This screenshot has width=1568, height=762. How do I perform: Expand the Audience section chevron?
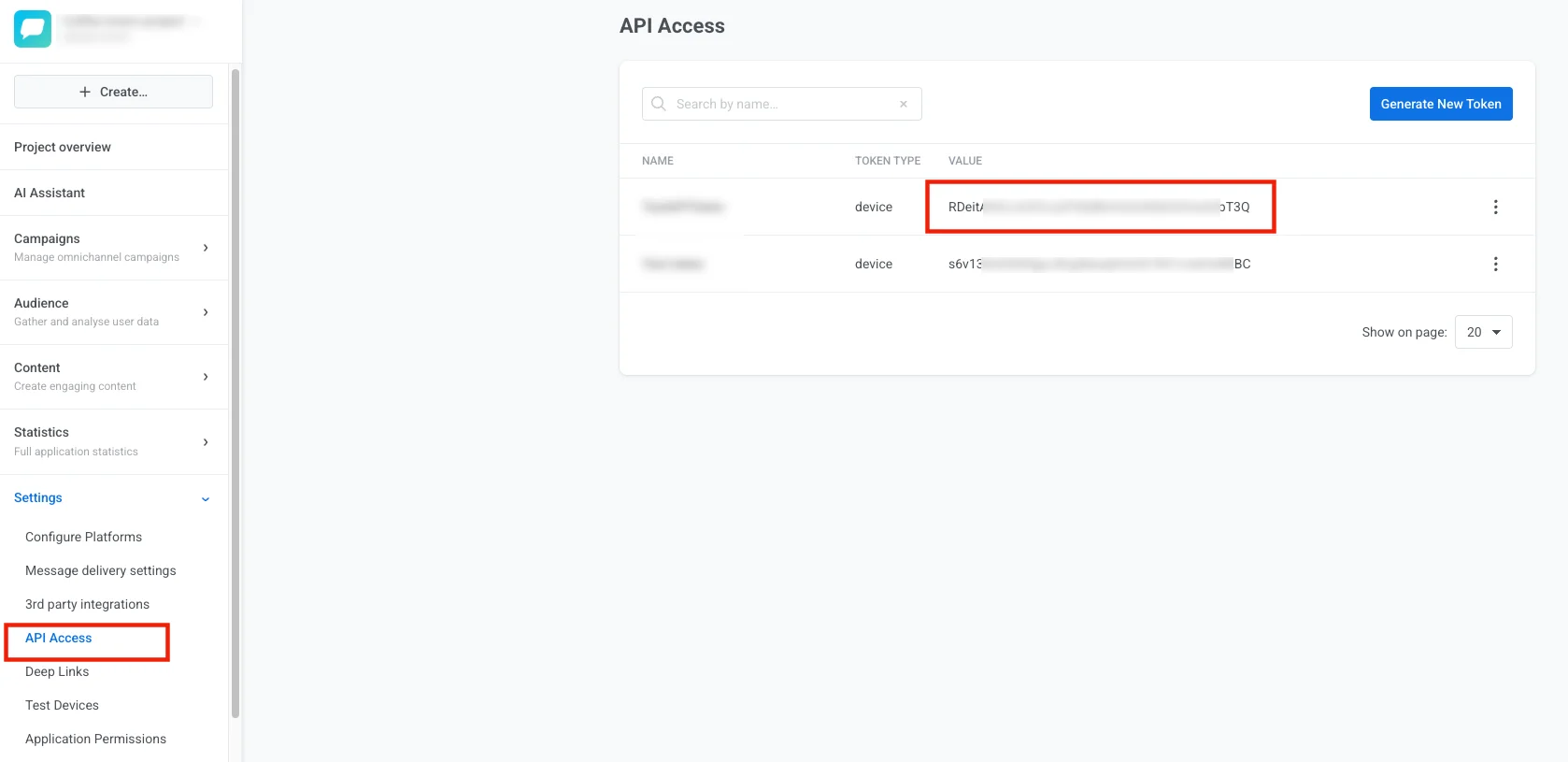pyautogui.click(x=206, y=312)
